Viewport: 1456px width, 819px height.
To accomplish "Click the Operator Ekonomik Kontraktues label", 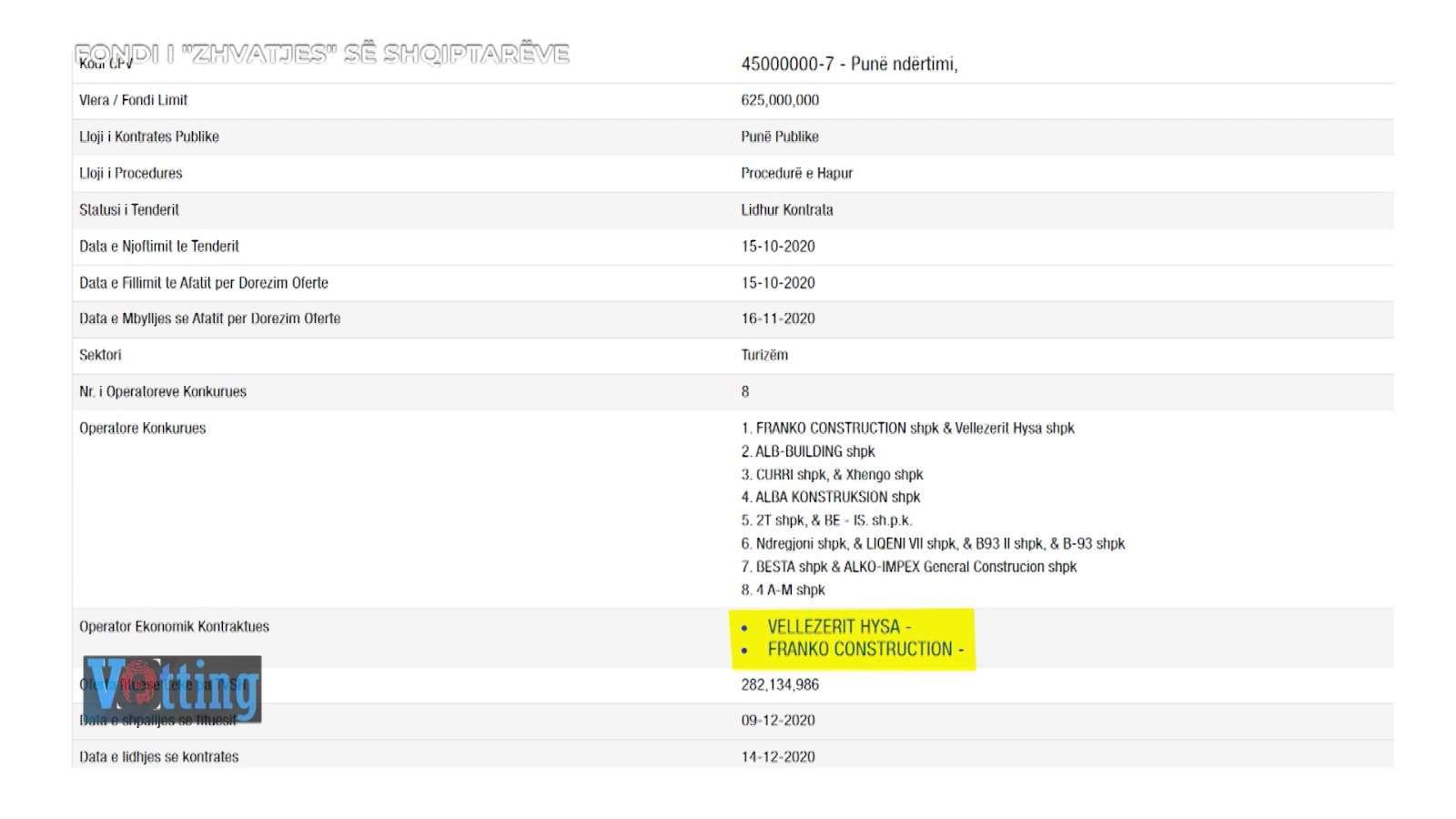I will tap(174, 626).
